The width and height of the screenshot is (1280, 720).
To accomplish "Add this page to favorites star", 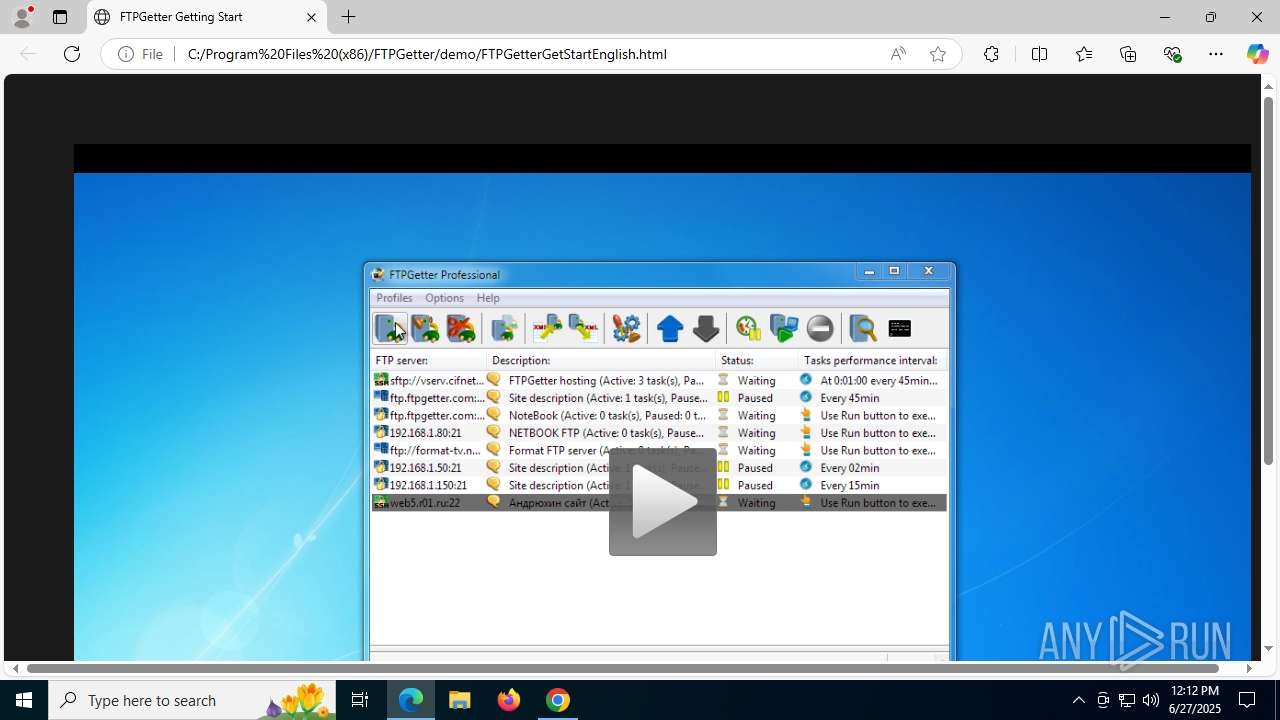I will [938, 54].
